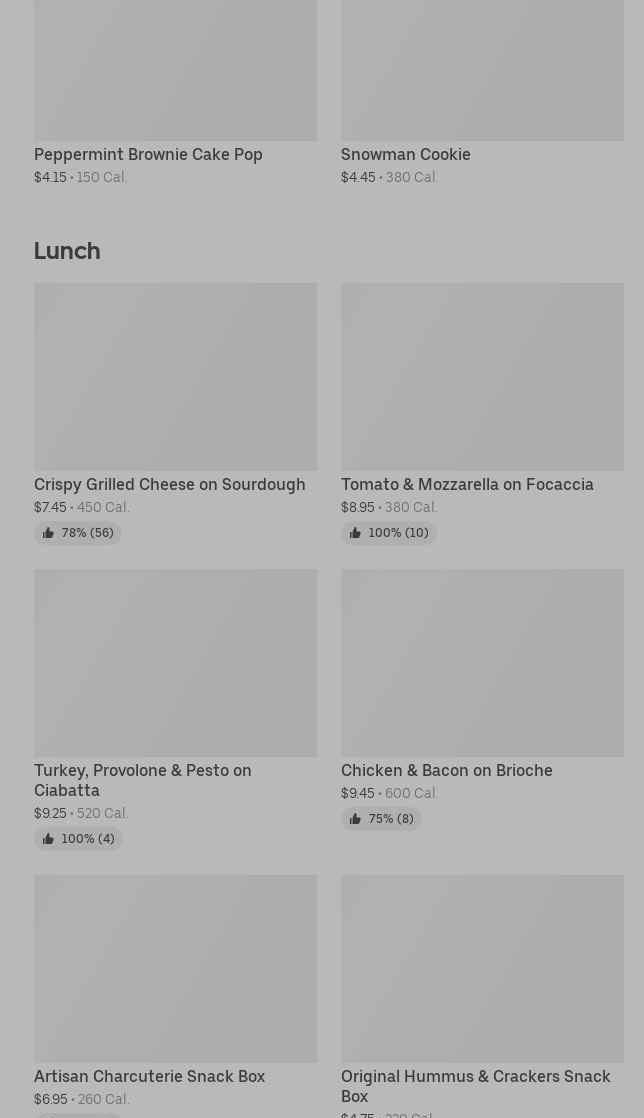Click Artisan Charcuterie Snack Box title
The image size is (644, 1118).
150,1077
